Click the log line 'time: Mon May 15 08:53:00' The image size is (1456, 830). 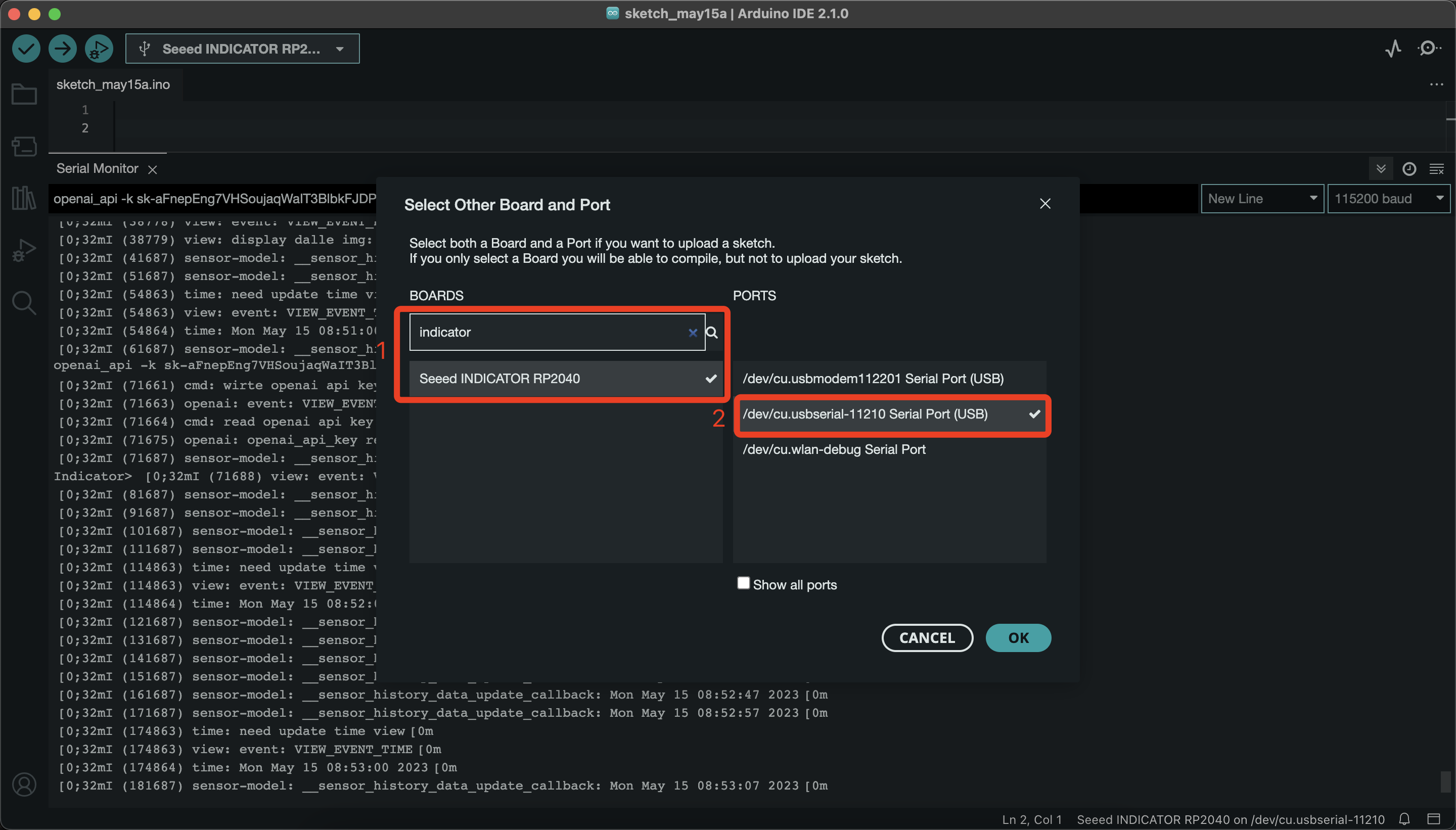tap(258, 767)
